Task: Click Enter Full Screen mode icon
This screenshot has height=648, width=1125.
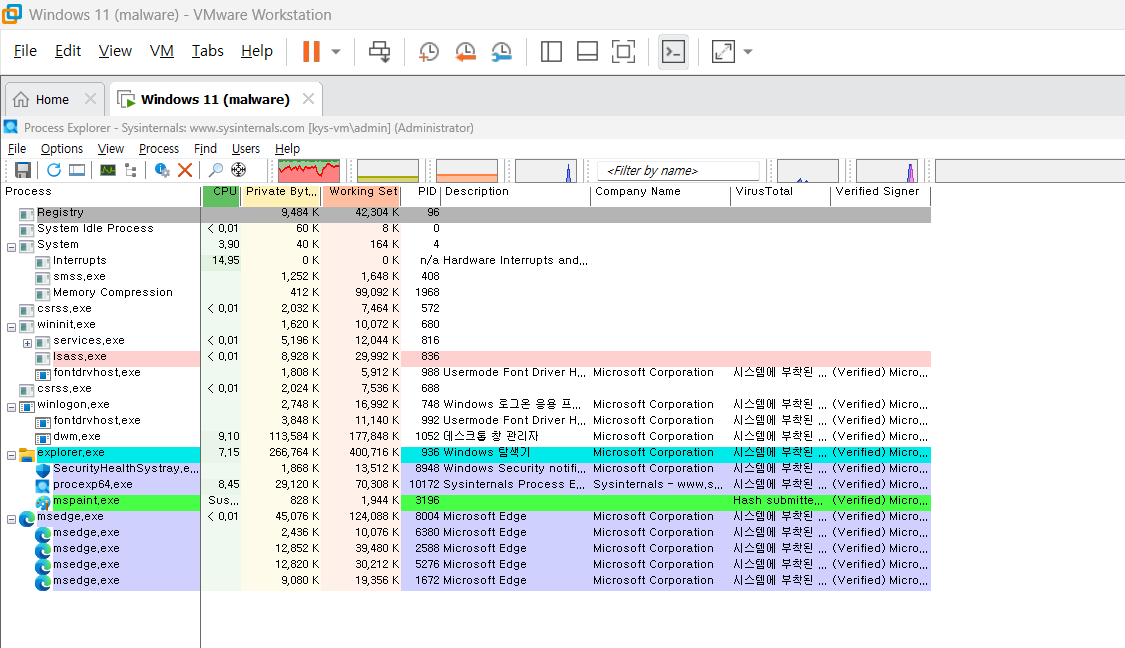Action: (x=623, y=52)
